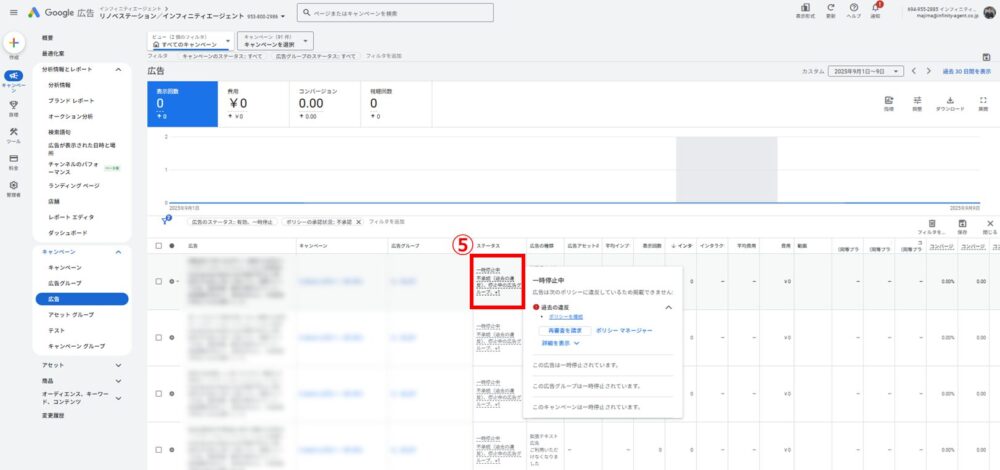Open ランディング ページ in the sidebar
Viewport: 1000px width, 470px height.
click(73, 185)
